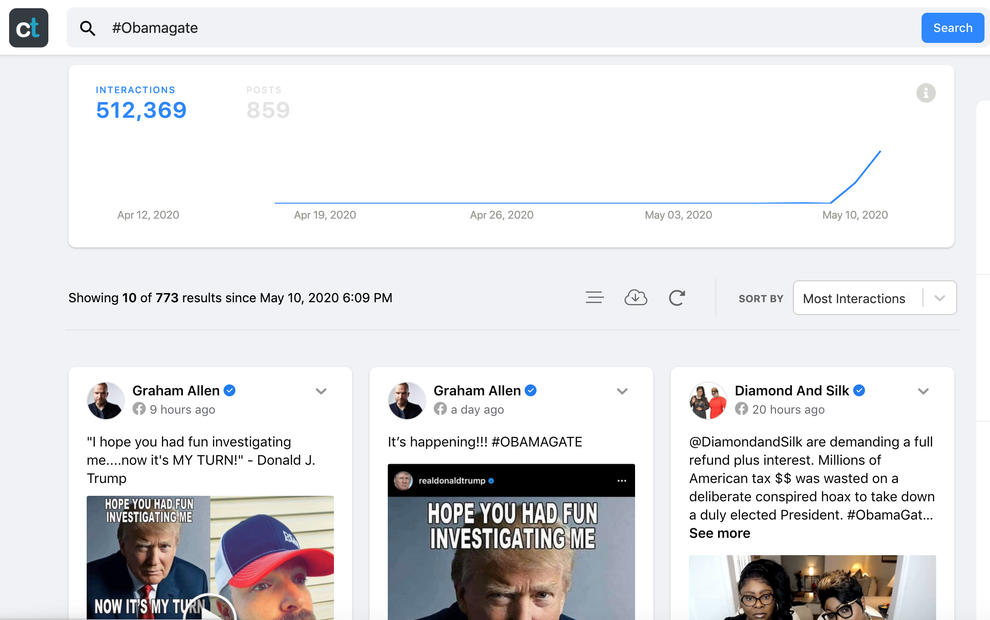Open Diamond And Silk page name
The image size is (990, 620).
[792, 391]
